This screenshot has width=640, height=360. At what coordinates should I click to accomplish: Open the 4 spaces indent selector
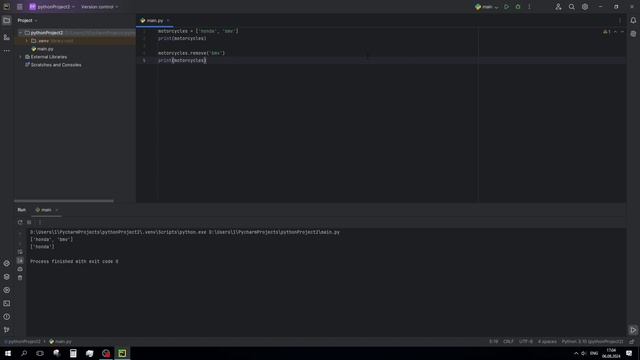pos(547,342)
